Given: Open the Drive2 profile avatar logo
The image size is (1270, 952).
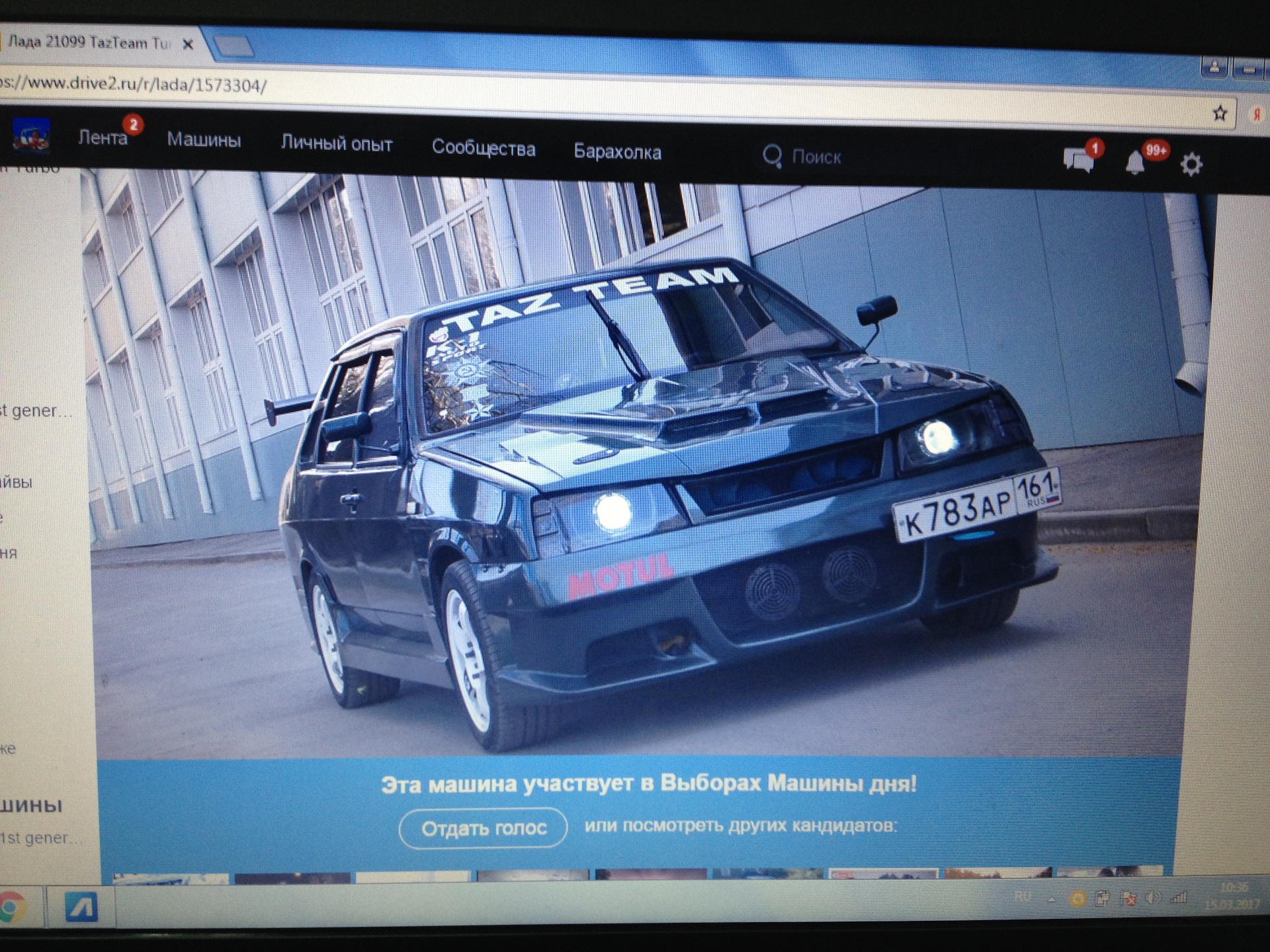Looking at the screenshot, I should coord(31,134).
